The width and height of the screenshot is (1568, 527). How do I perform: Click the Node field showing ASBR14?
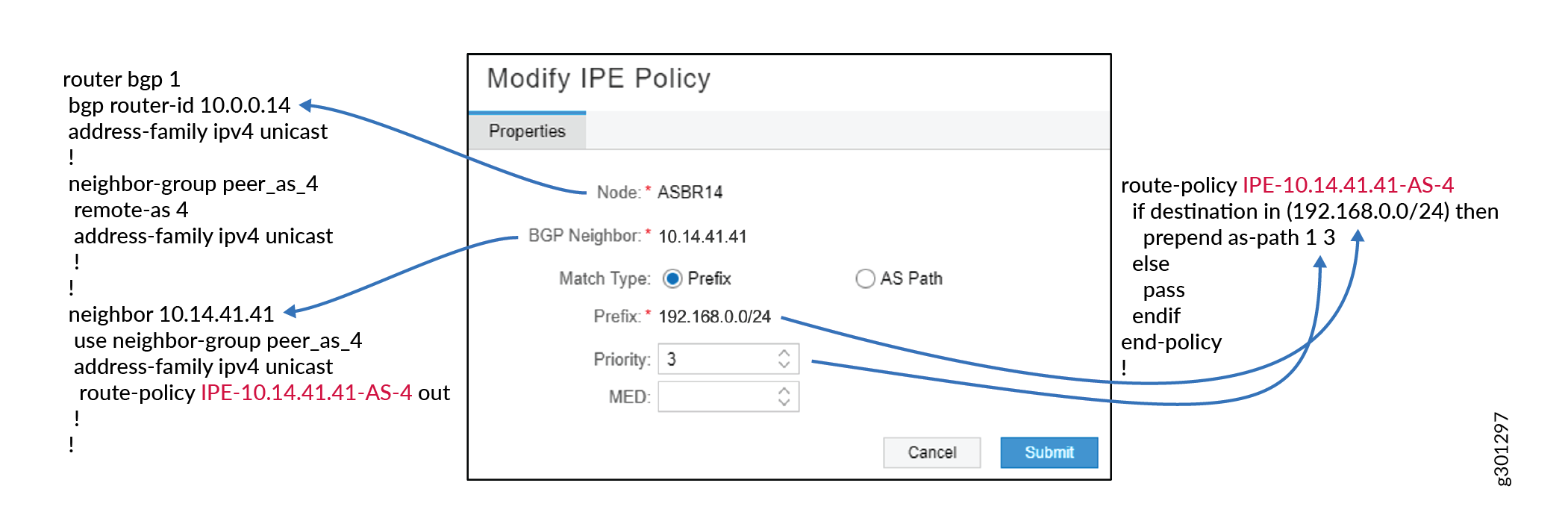tap(690, 191)
